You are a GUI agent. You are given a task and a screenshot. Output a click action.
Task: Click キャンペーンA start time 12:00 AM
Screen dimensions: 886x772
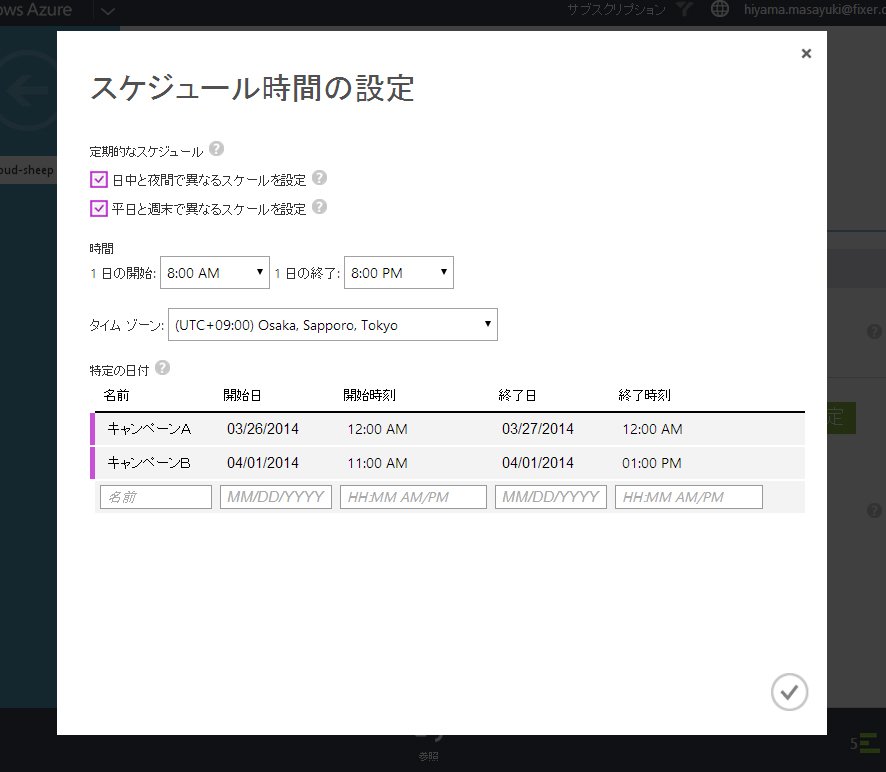click(x=377, y=429)
